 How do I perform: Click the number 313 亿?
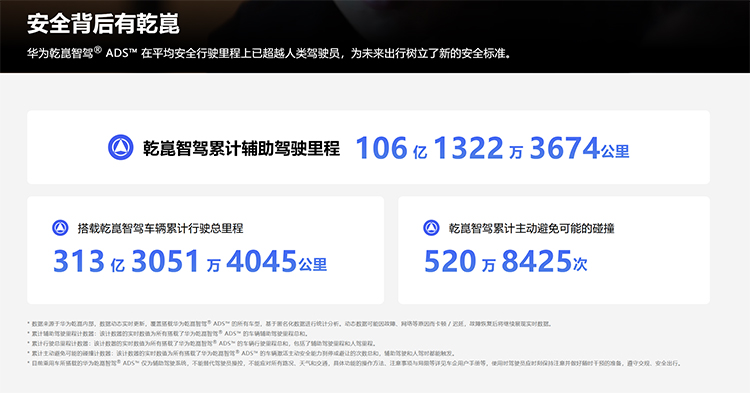(x=89, y=261)
